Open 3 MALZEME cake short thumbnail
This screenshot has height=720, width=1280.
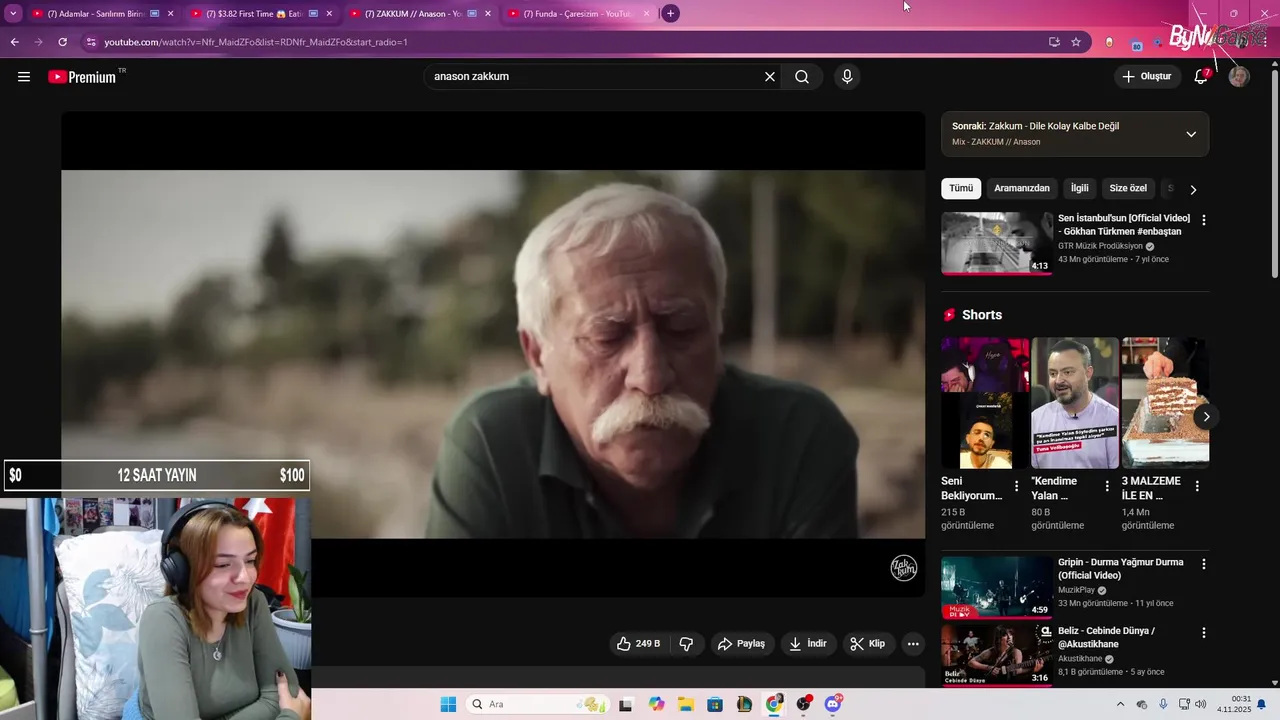pyautogui.click(x=1165, y=403)
